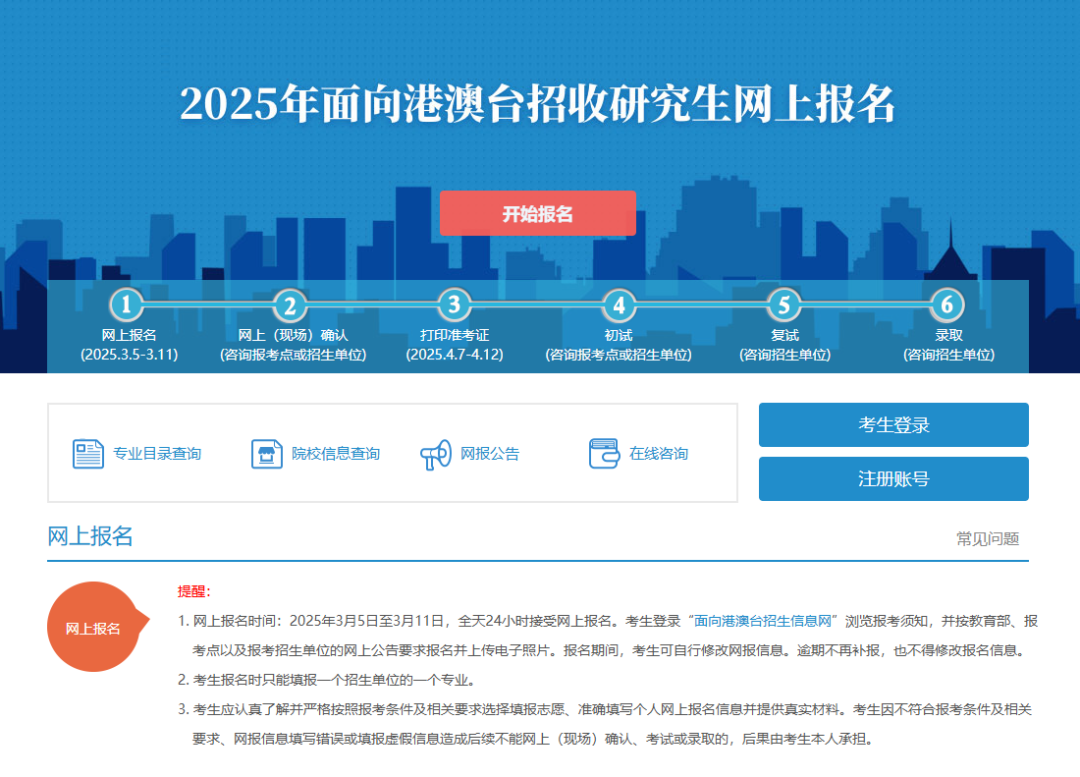Click the 专业目录查询 document icon

click(x=88, y=454)
